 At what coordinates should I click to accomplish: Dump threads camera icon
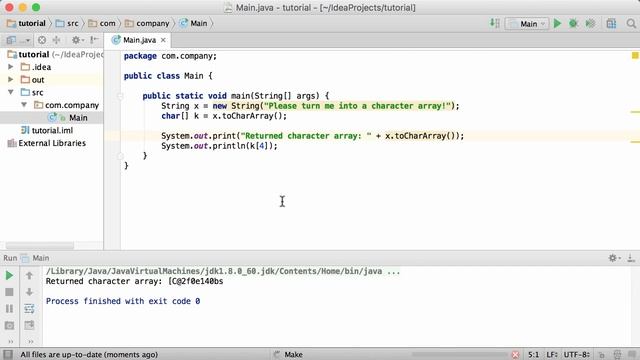(x=9, y=325)
